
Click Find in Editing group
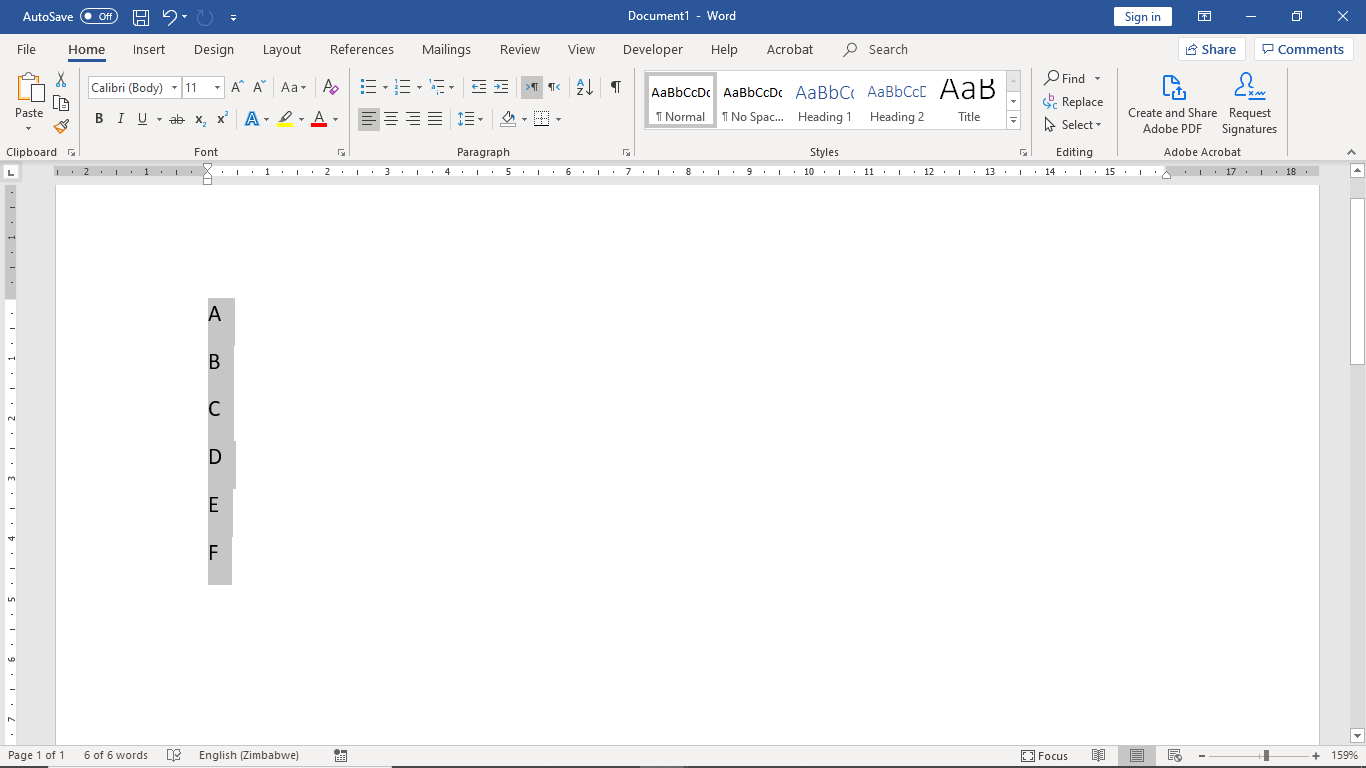coord(1064,78)
